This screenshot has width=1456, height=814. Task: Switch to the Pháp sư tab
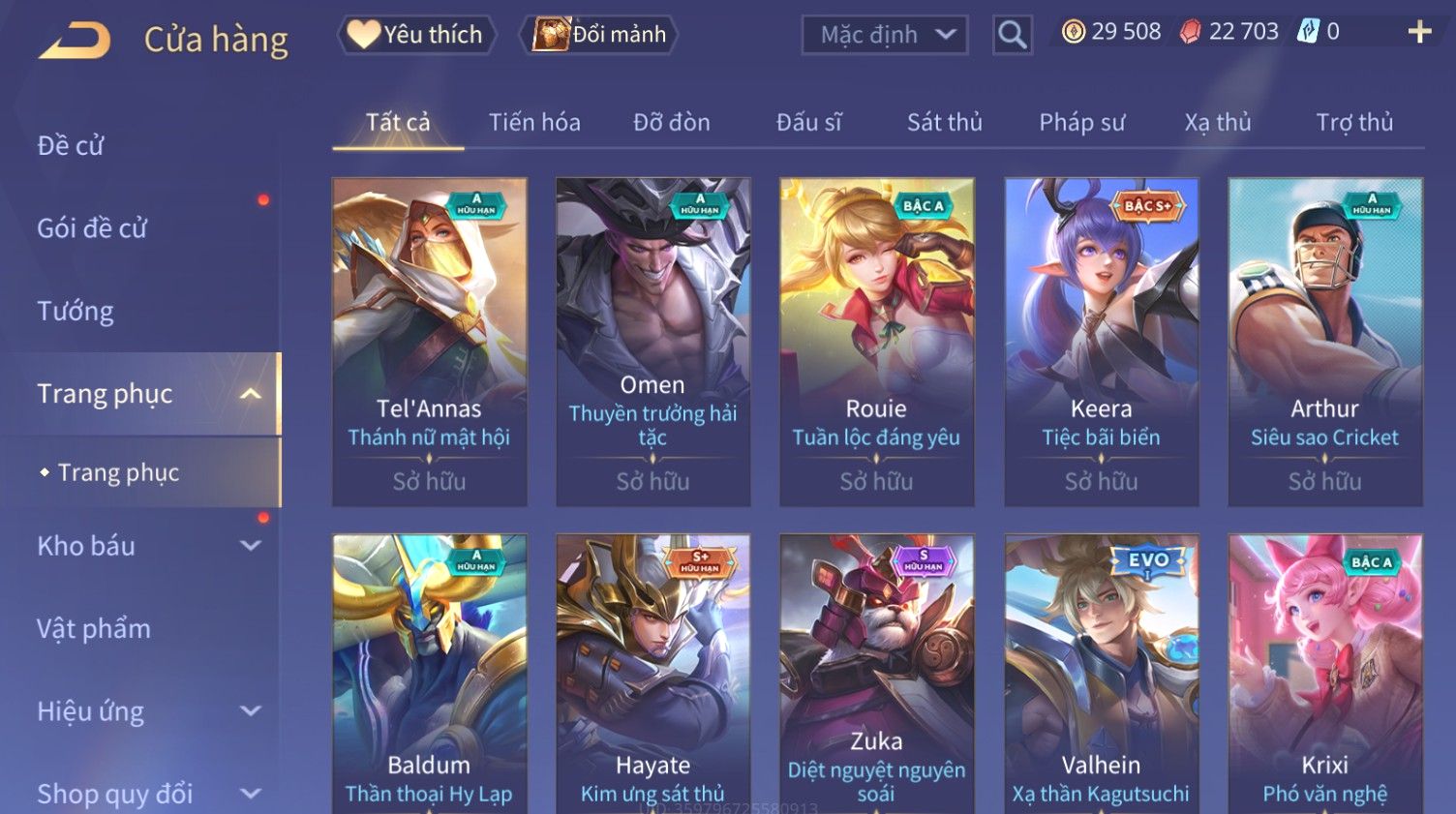point(1081,123)
